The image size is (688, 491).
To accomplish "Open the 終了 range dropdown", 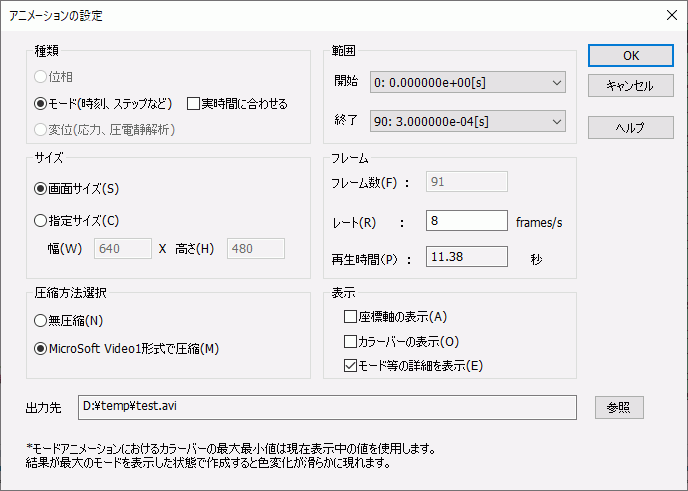I will pyautogui.click(x=467, y=121).
